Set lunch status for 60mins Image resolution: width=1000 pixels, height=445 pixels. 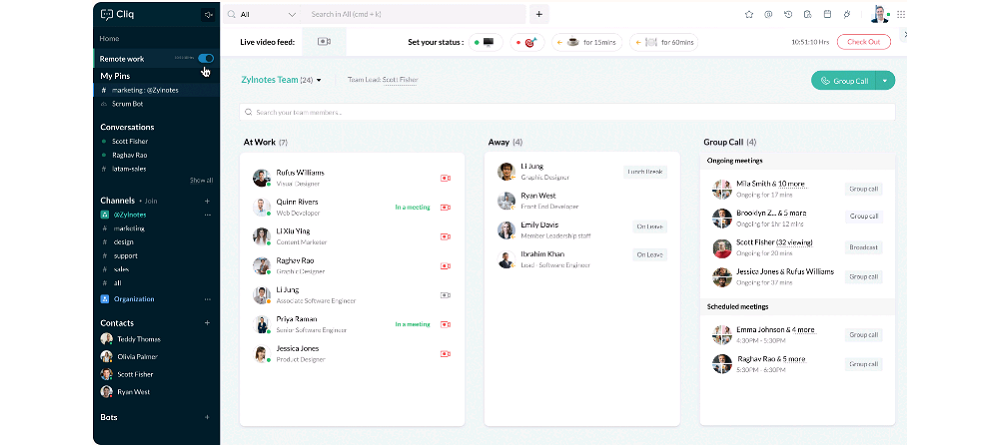click(663, 42)
